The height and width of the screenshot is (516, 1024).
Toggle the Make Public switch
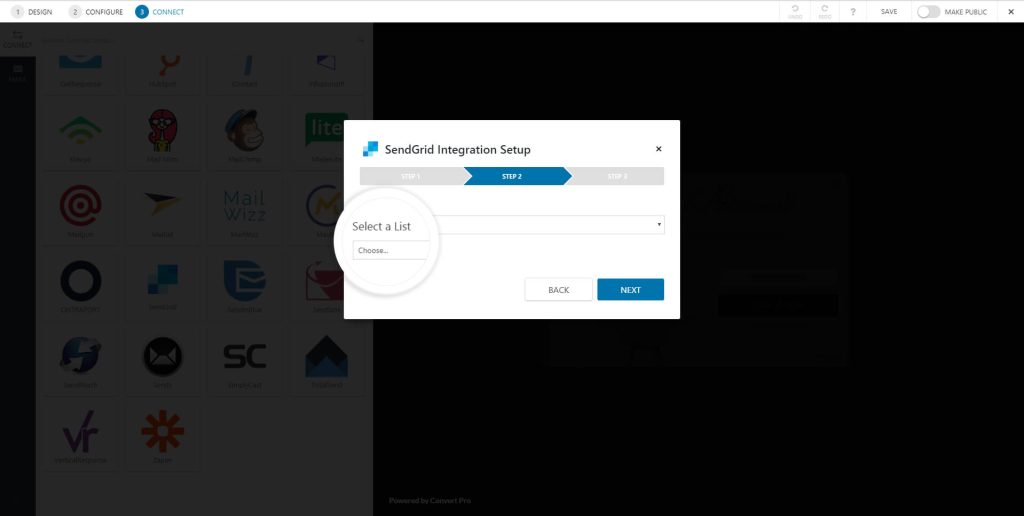[928, 12]
